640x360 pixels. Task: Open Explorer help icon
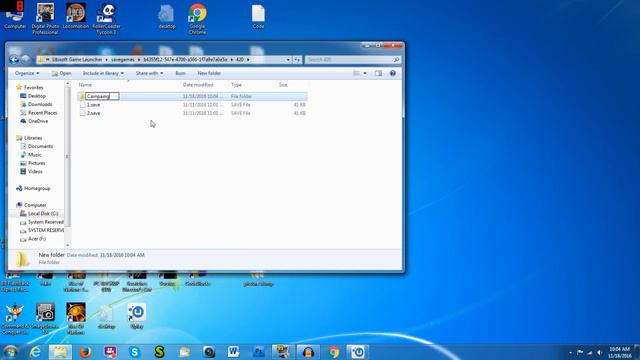(x=393, y=73)
